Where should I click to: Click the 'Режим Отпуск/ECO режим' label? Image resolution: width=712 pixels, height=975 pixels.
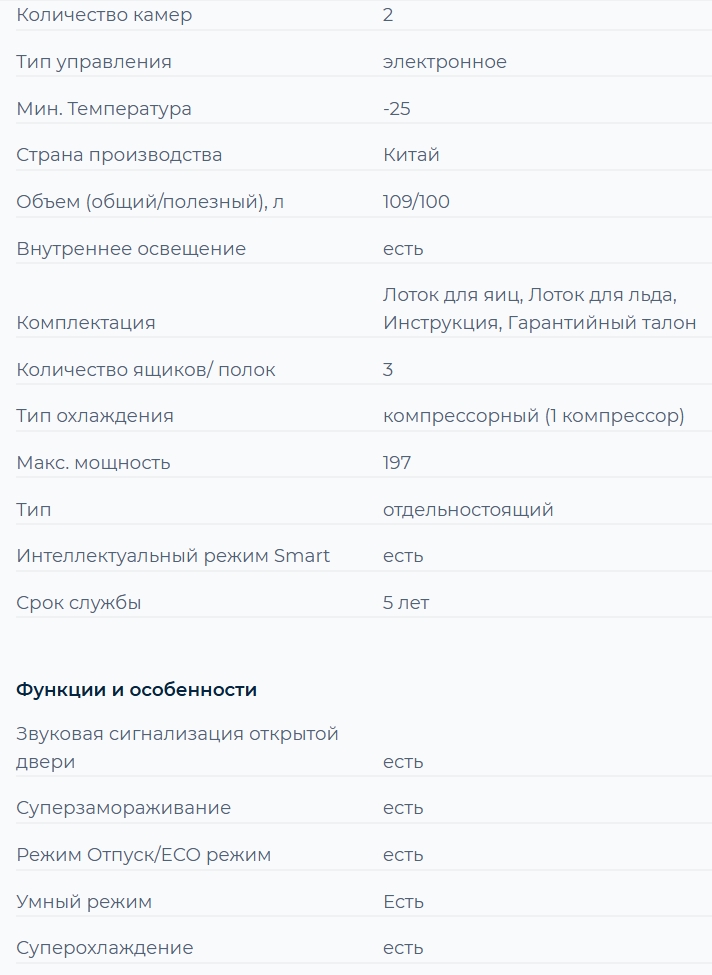pyautogui.click(x=144, y=855)
